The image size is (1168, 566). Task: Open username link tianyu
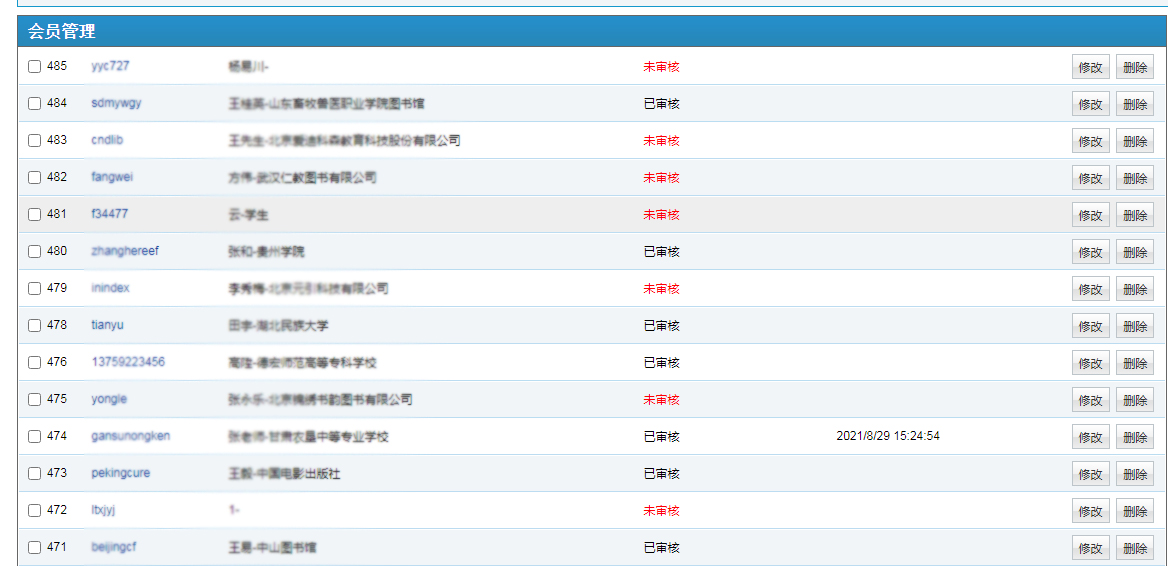click(107, 325)
